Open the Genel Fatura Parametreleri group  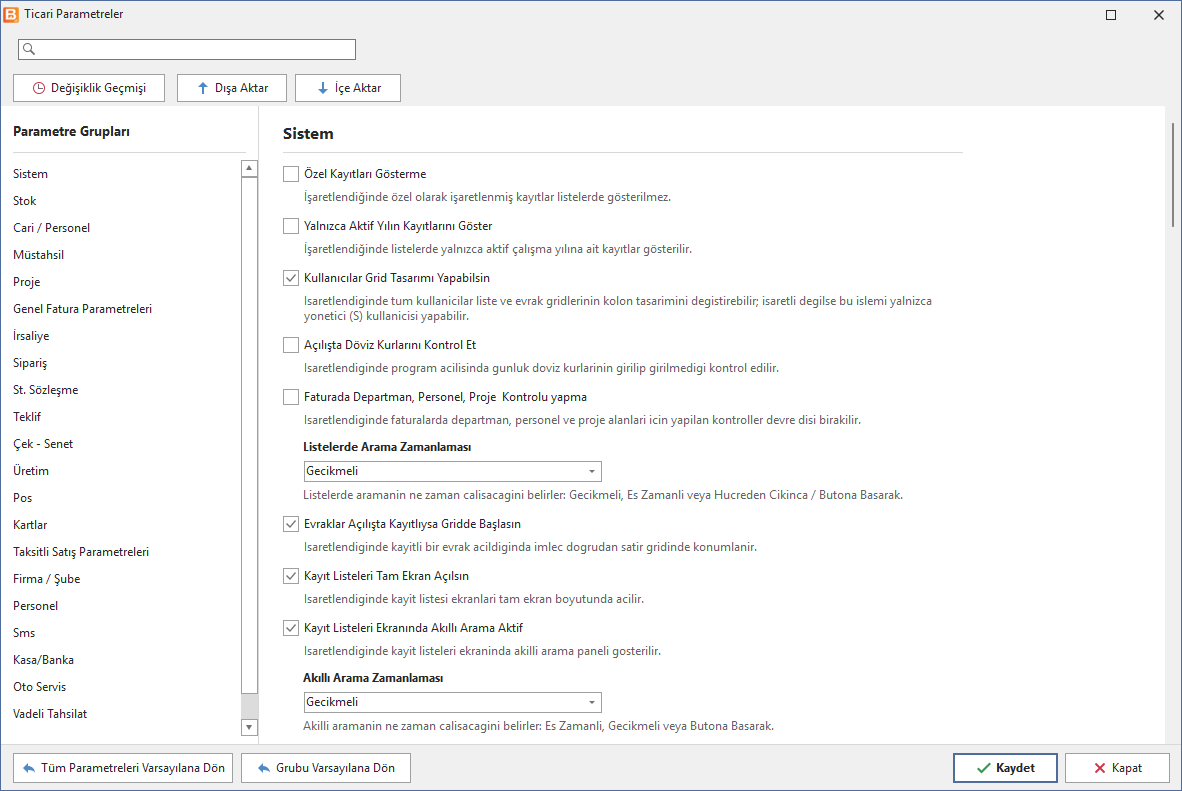pyautogui.click(x=82, y=308)
